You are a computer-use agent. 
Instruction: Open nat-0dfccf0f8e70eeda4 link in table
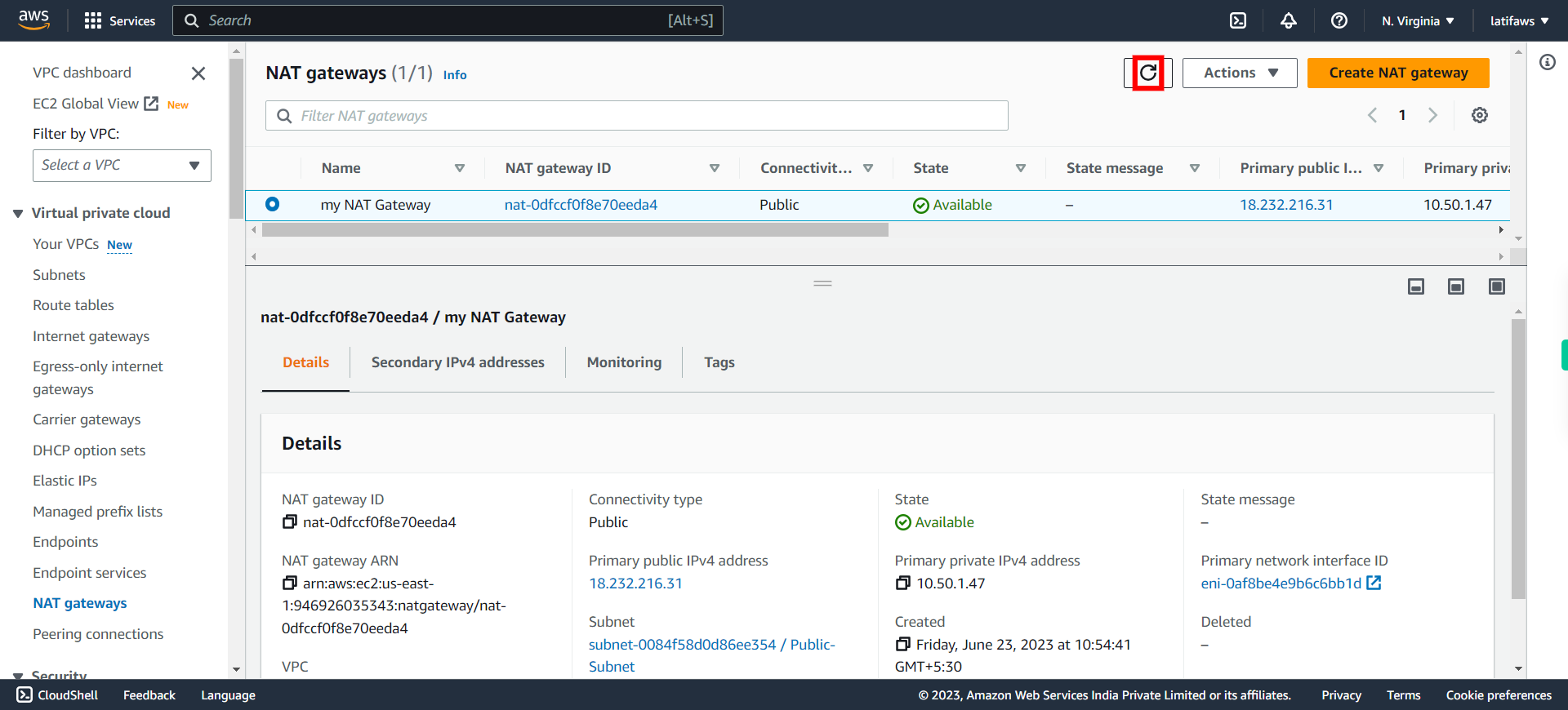coord(581,205)
